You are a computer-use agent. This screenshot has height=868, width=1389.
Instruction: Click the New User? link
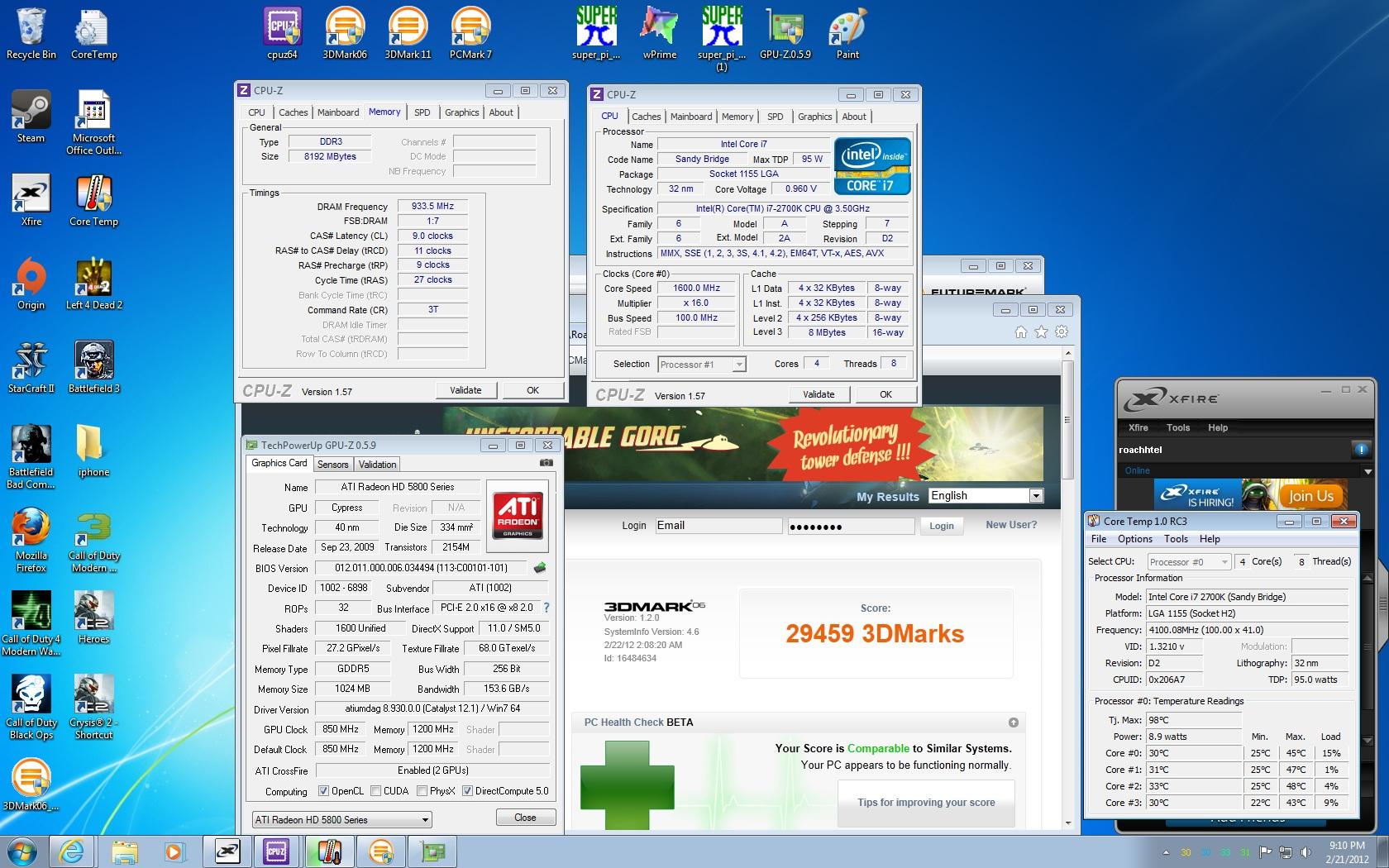click(1011, 525)
